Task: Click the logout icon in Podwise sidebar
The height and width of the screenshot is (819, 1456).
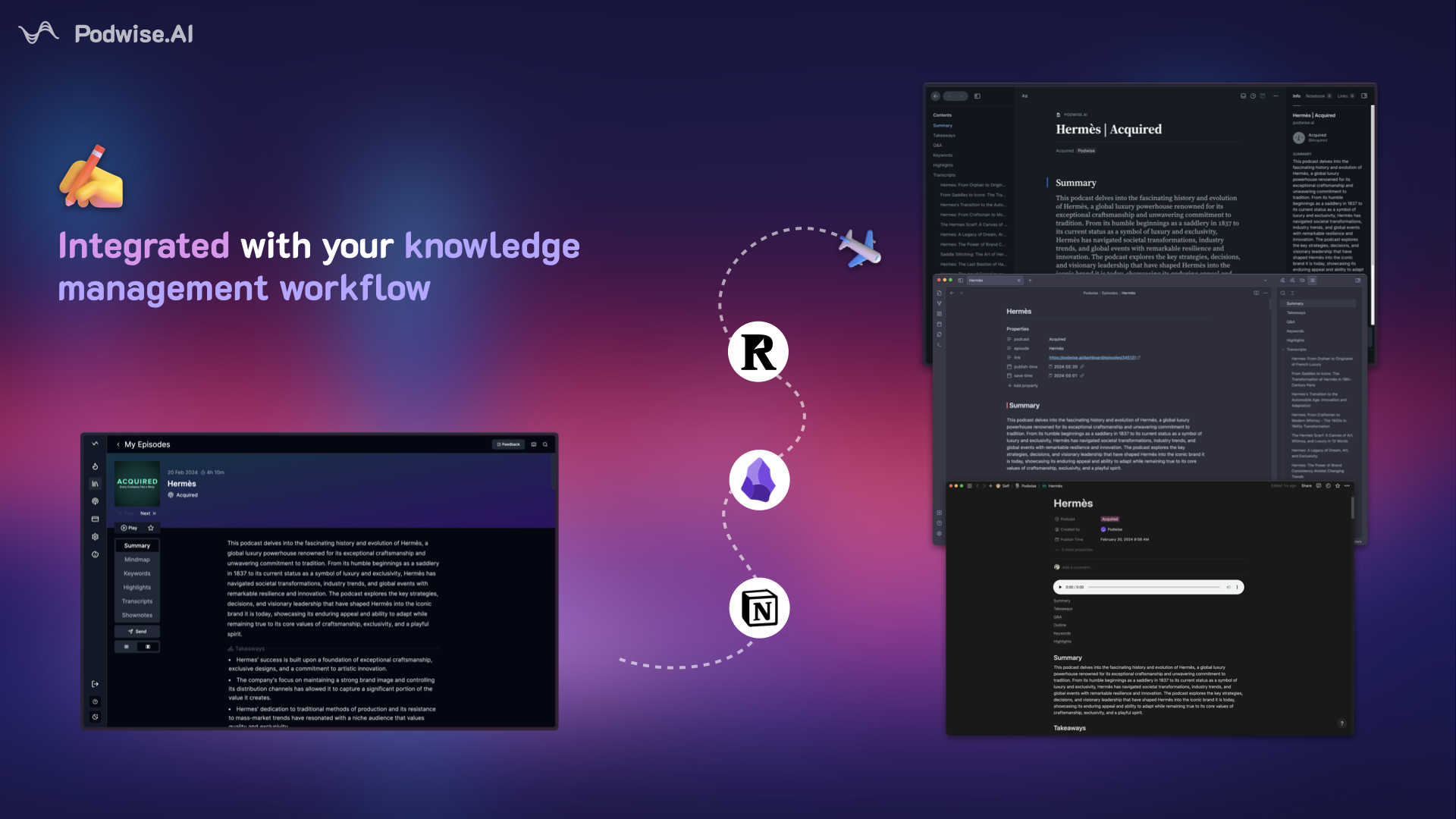Action: tap(95, 684)
